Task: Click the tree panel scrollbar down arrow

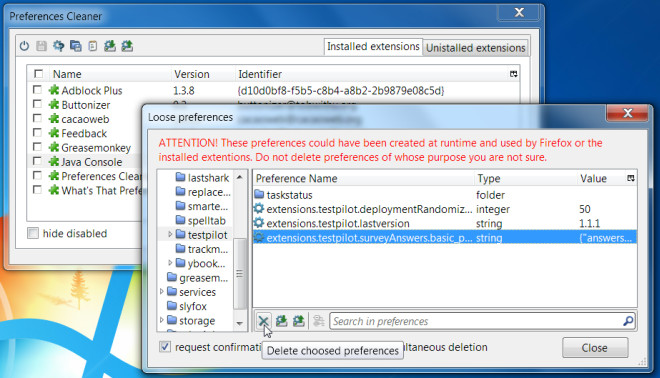Action: (x=240, y=323)
